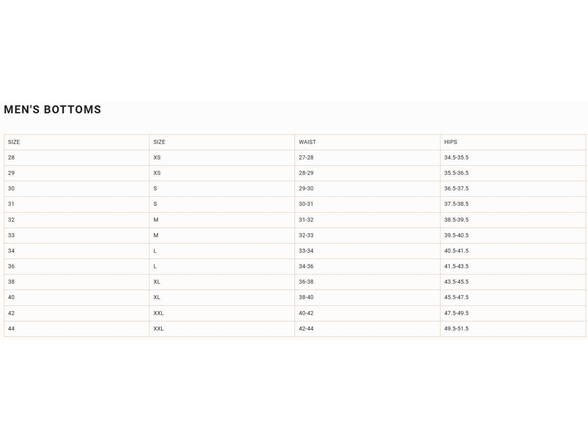Click the MEN'S BOTTOMS heading
This screenshot has height=441, width=588.
pos(52,110)
